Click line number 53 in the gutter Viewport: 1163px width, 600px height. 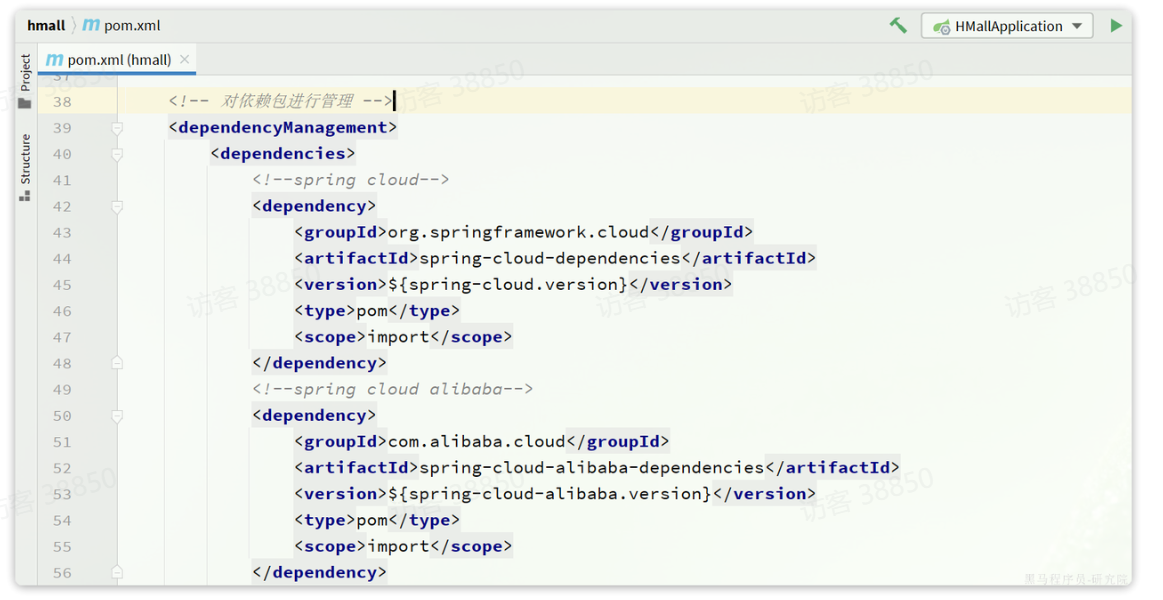click(62, 495)
